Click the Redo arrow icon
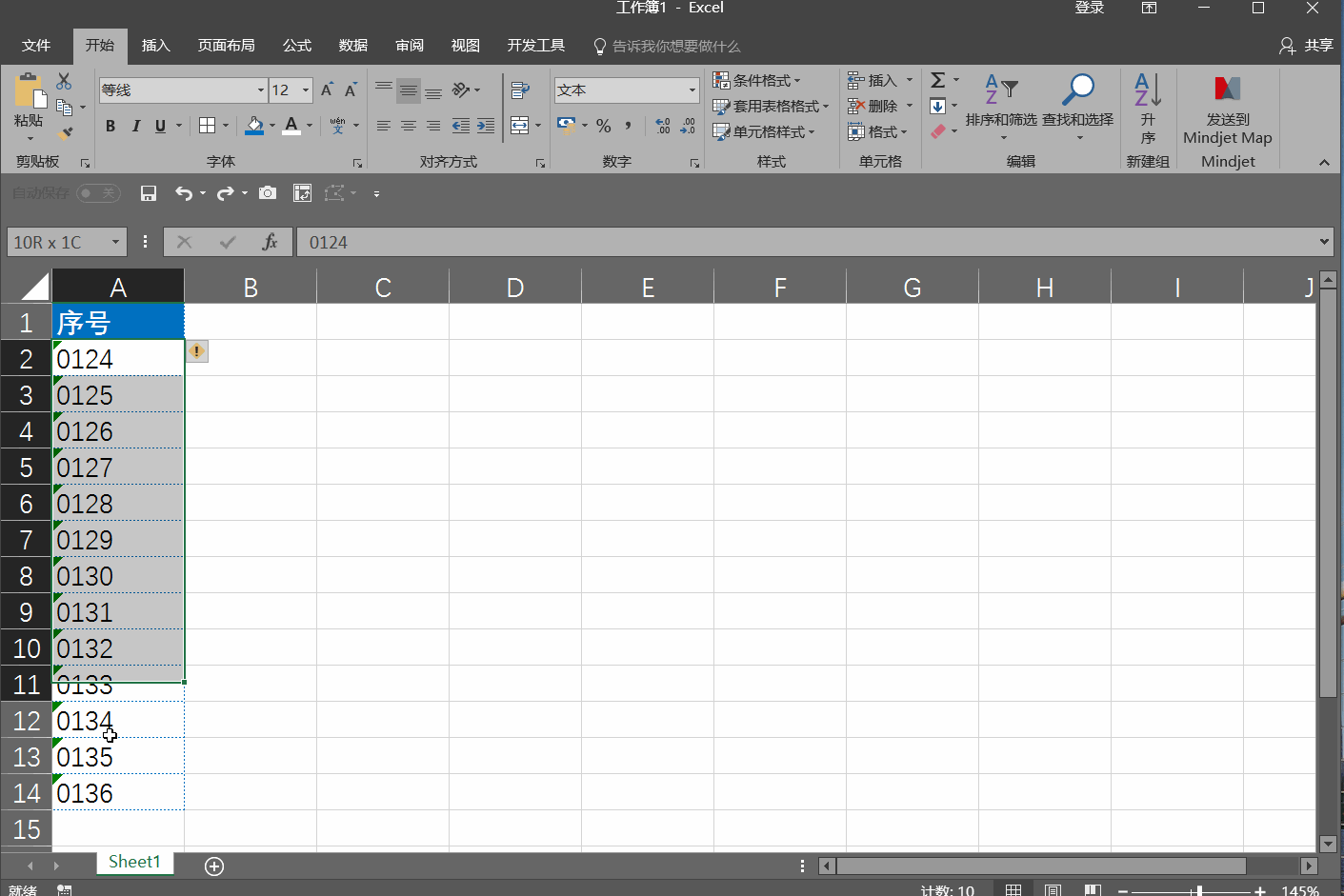The image size is (1344, 896). click(x=226, y=193)
